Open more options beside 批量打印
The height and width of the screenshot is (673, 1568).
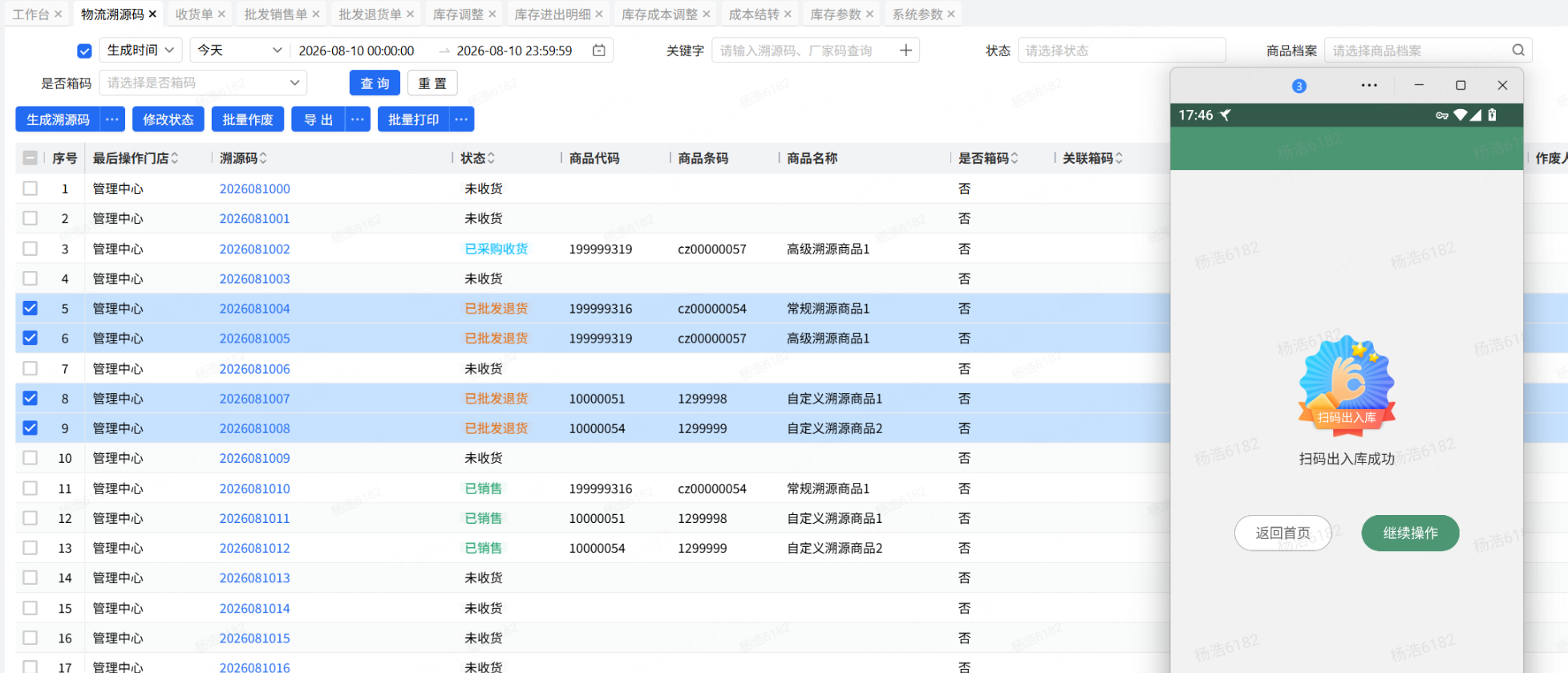click(461, 120)
